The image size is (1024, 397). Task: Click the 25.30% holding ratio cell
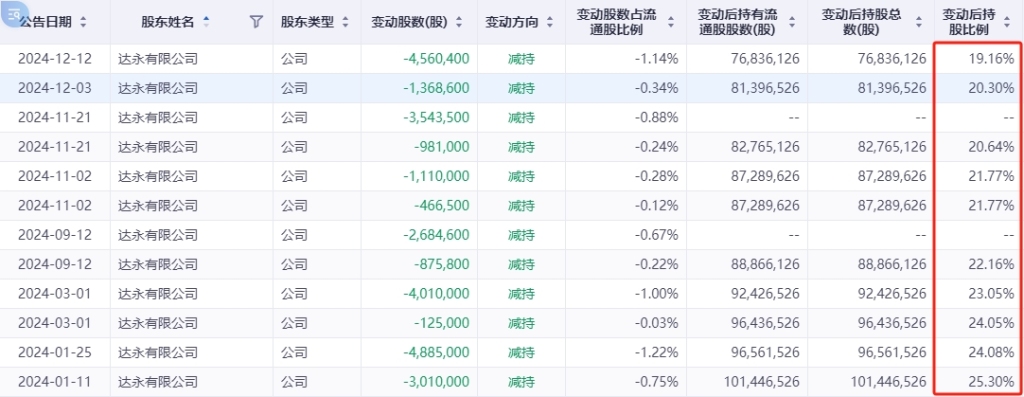992,381
